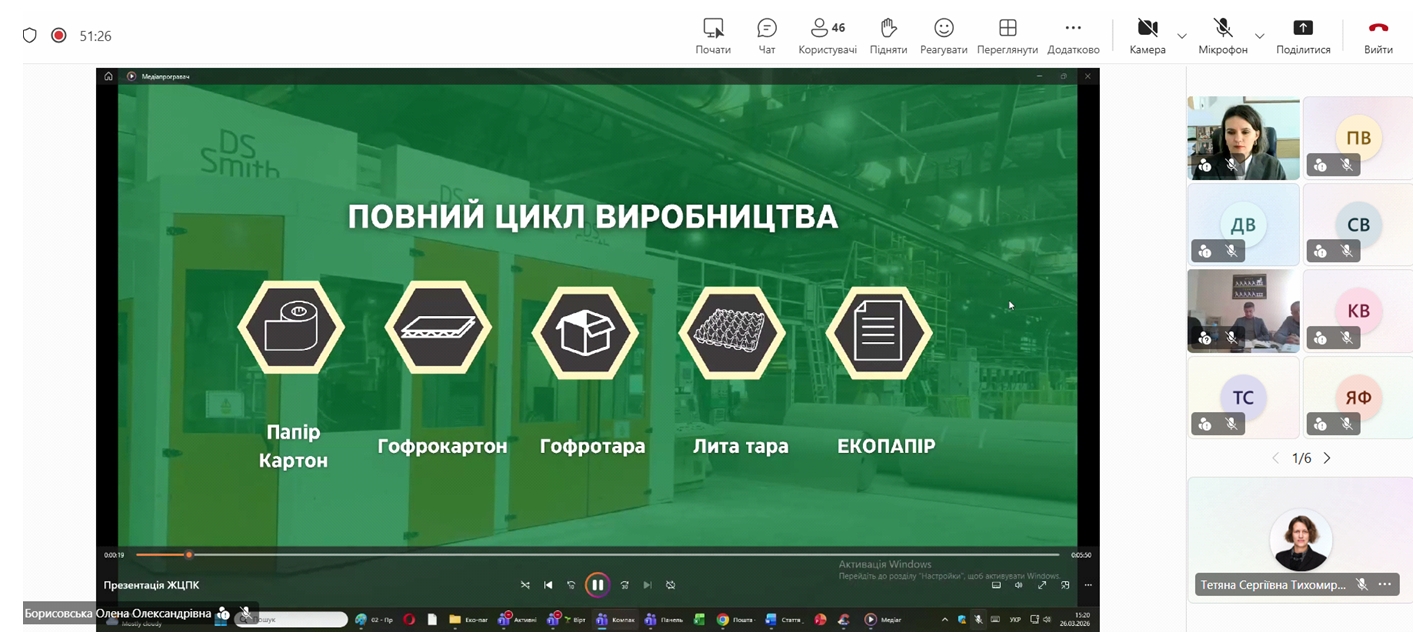Click the Поділитися share screen icon

tap(1303, 28)
